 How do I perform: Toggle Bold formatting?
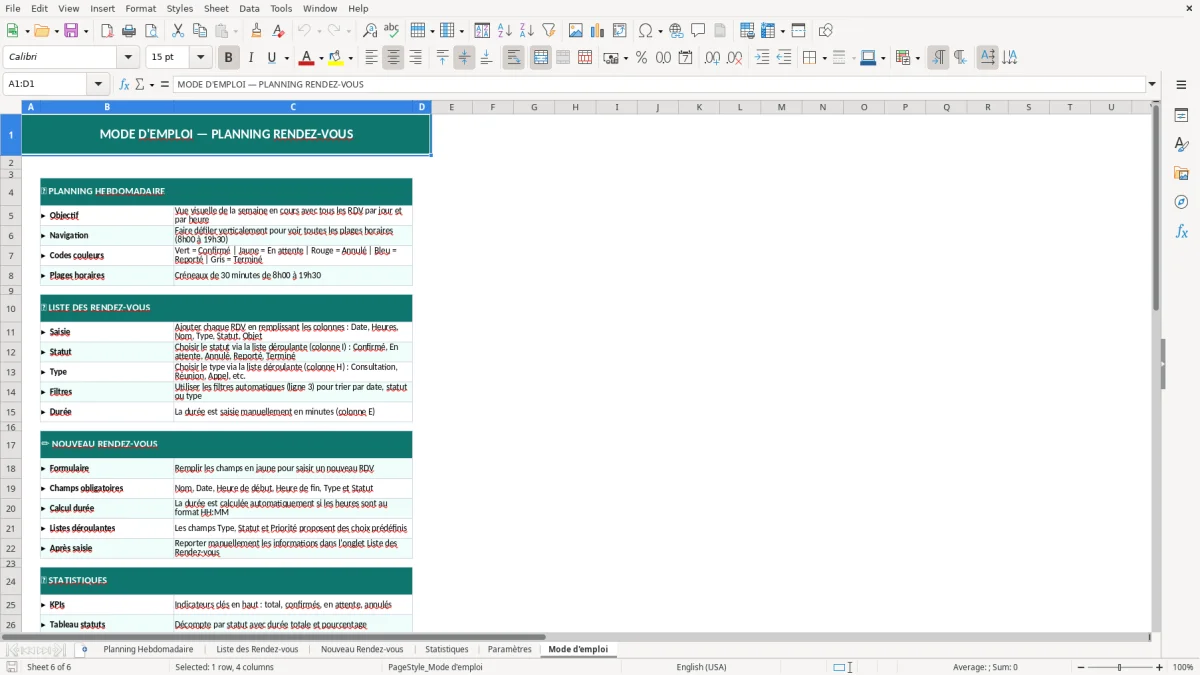pos(228,58)
